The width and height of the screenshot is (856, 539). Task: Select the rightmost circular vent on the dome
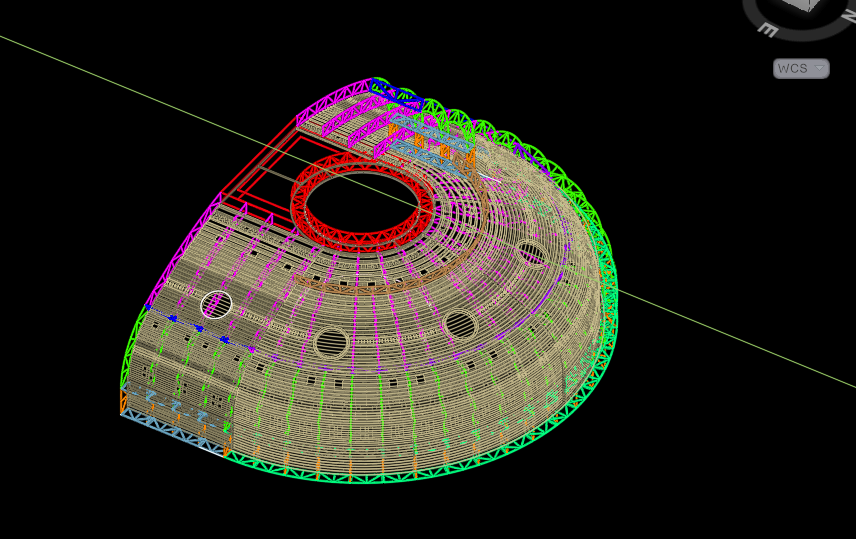532,254
